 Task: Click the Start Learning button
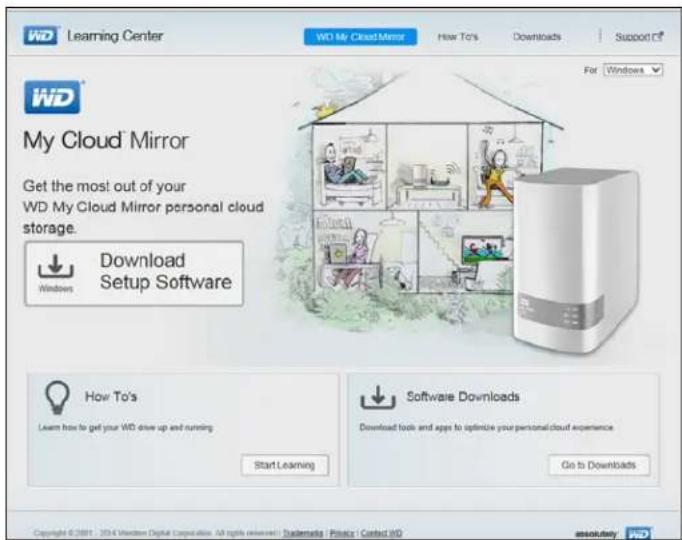[285, 465]
